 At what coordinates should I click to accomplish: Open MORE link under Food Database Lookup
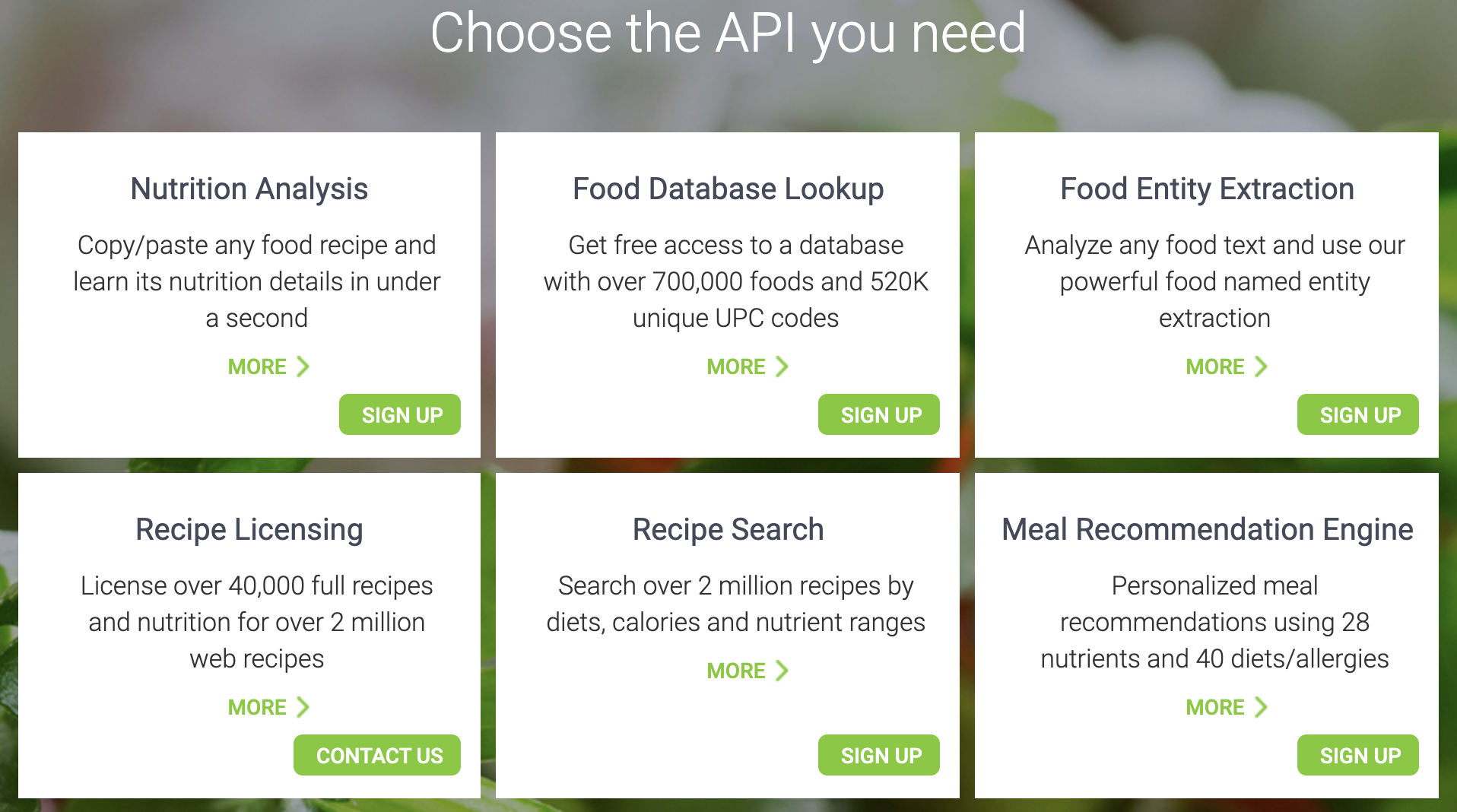(x=736, y=366)
